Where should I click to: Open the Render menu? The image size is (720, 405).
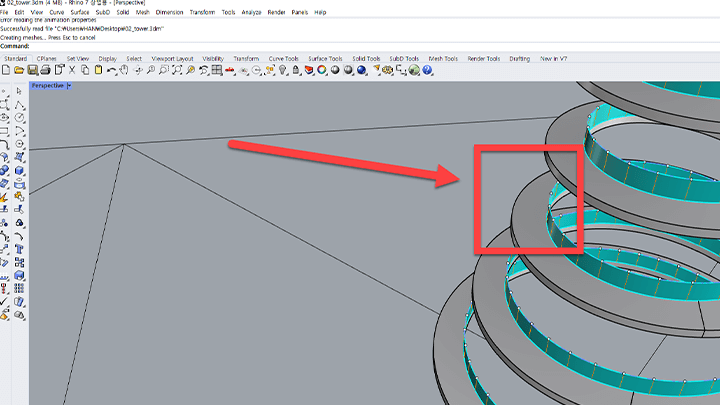[x=276, y=12]
